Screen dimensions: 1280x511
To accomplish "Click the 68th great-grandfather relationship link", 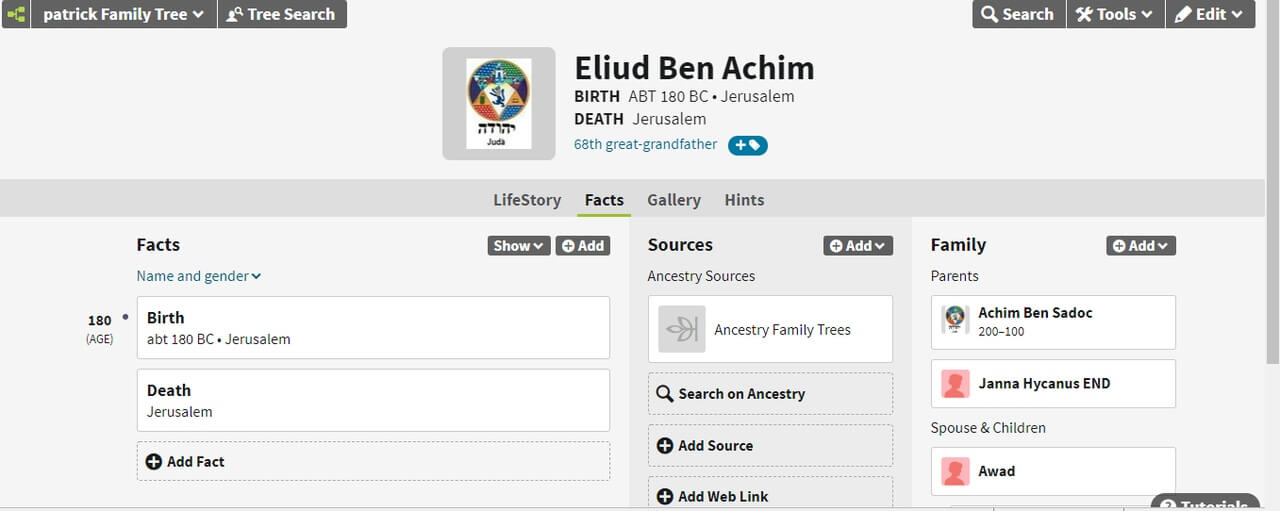I will point(645,144).
